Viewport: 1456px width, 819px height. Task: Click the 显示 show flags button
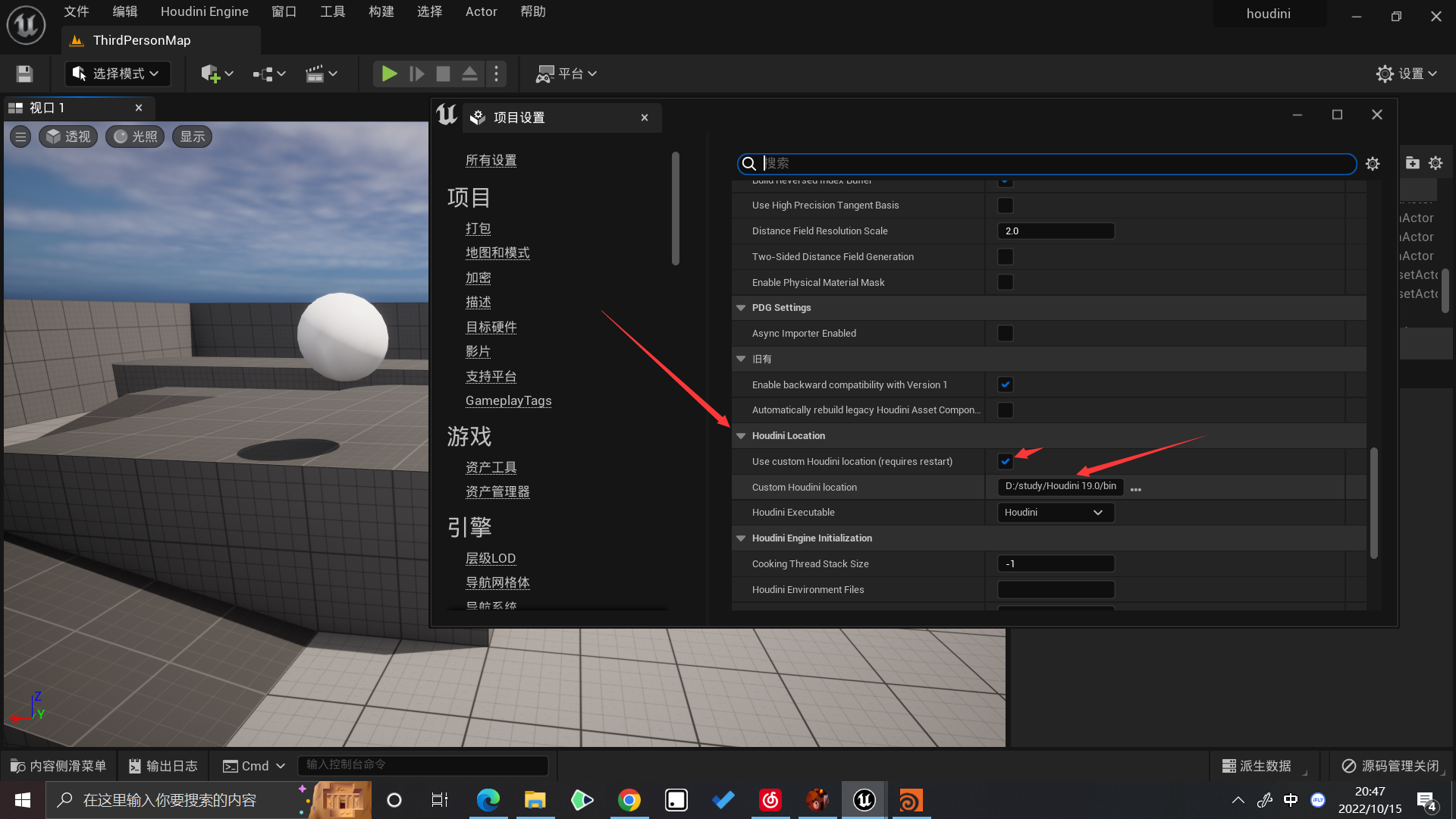coord(193,136)
